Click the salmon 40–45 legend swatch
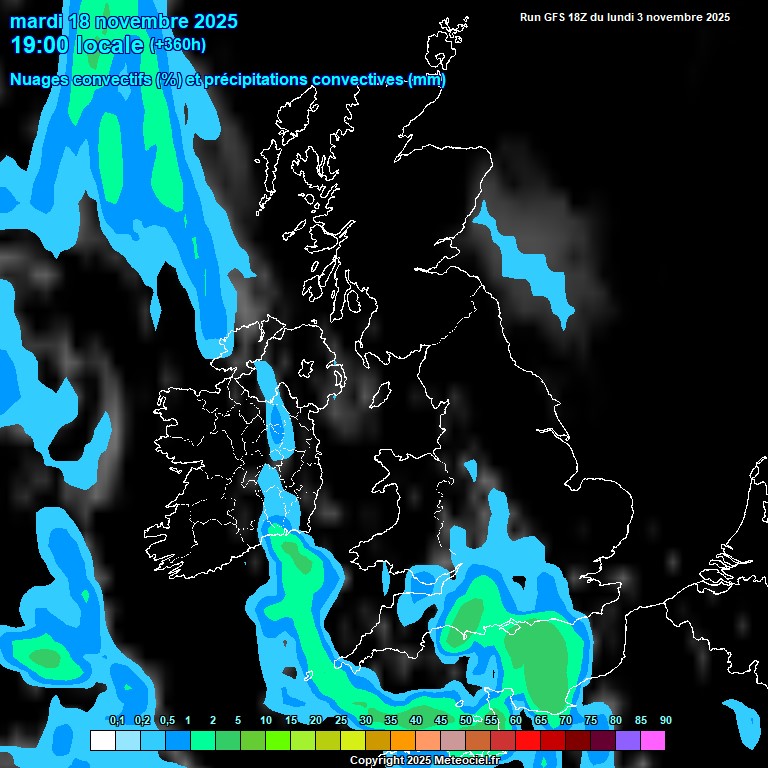 point(428,741)
